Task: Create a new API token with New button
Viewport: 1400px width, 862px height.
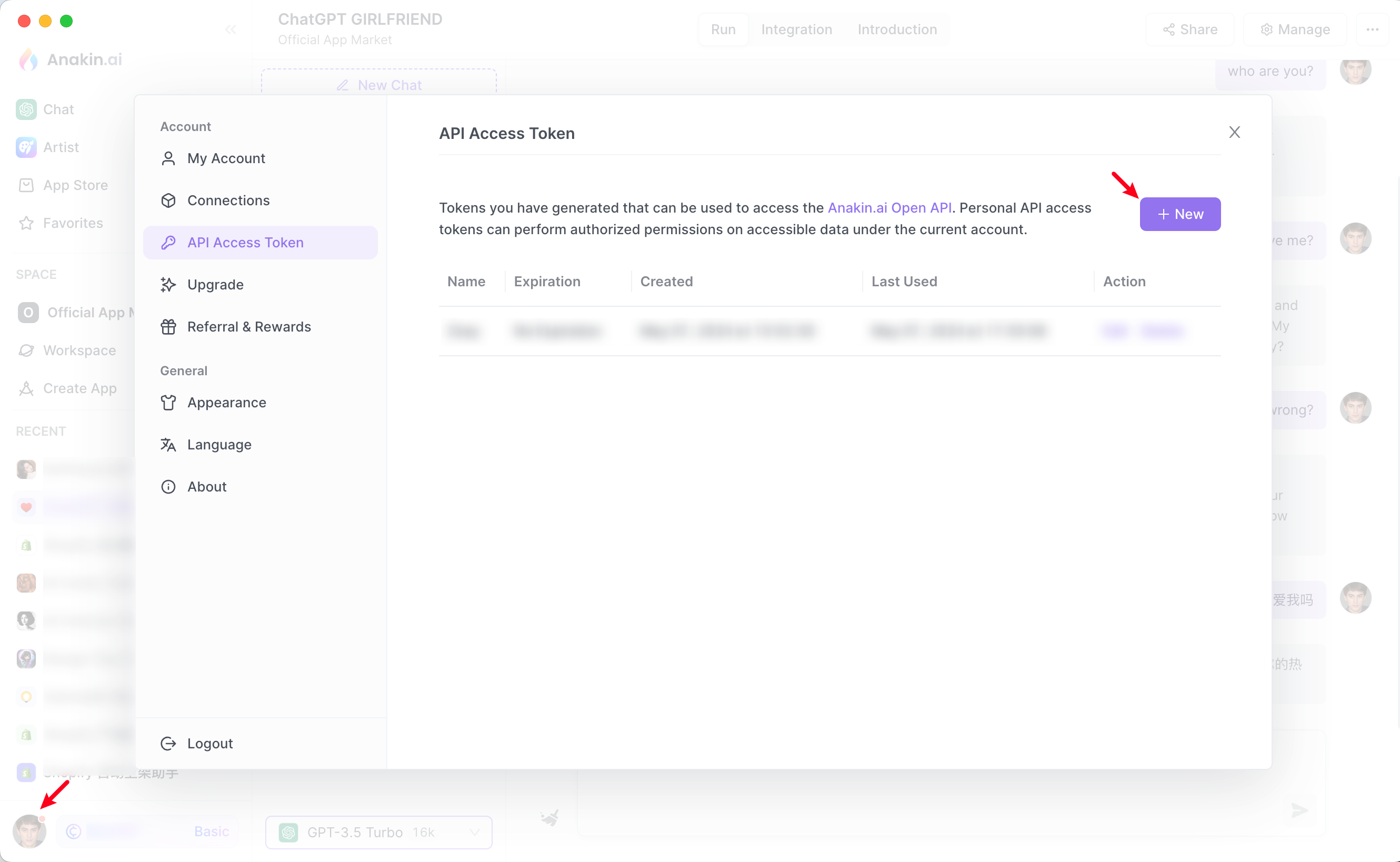Action: (1180, 214)
